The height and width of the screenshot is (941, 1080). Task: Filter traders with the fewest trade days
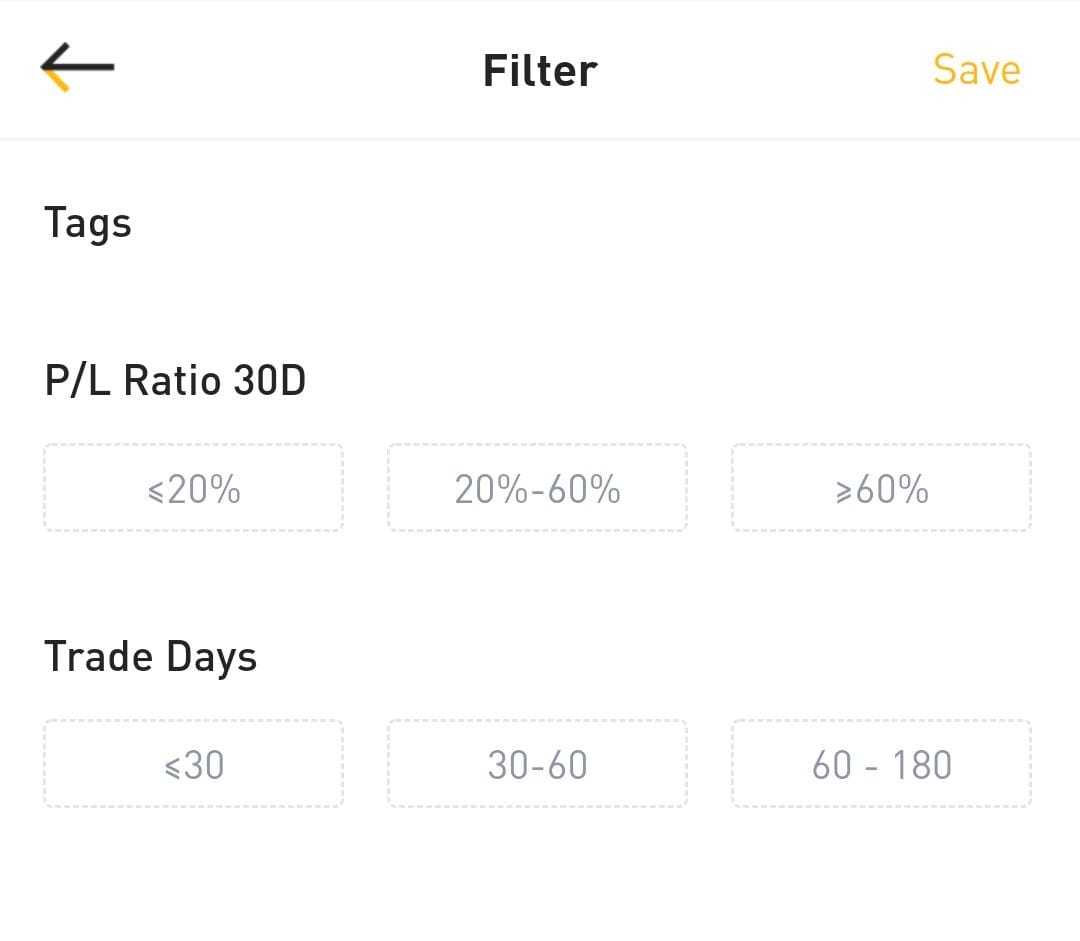click(x=194, y=763)
